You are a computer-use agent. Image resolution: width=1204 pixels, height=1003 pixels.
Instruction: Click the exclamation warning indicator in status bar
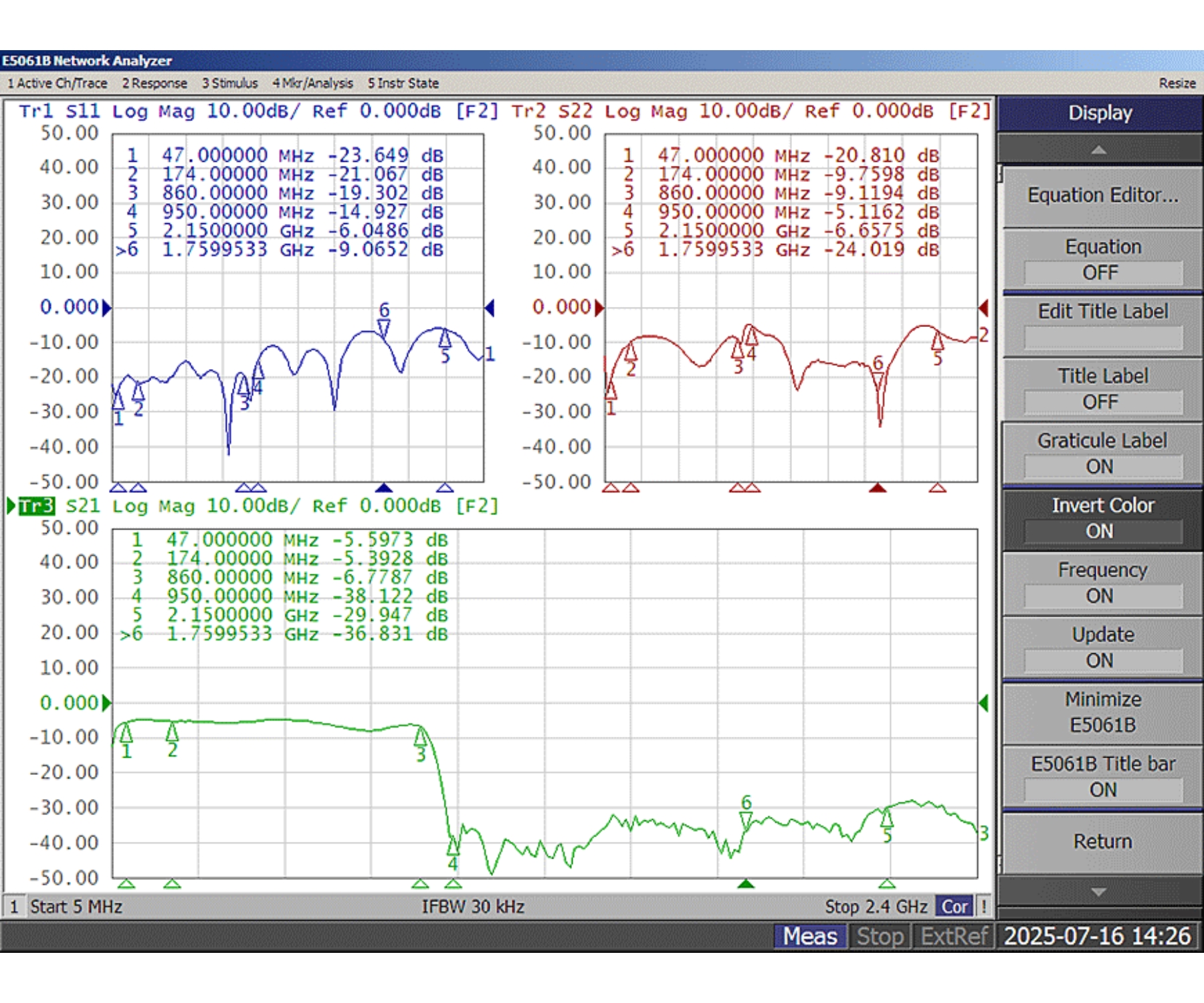coord(984,907)
